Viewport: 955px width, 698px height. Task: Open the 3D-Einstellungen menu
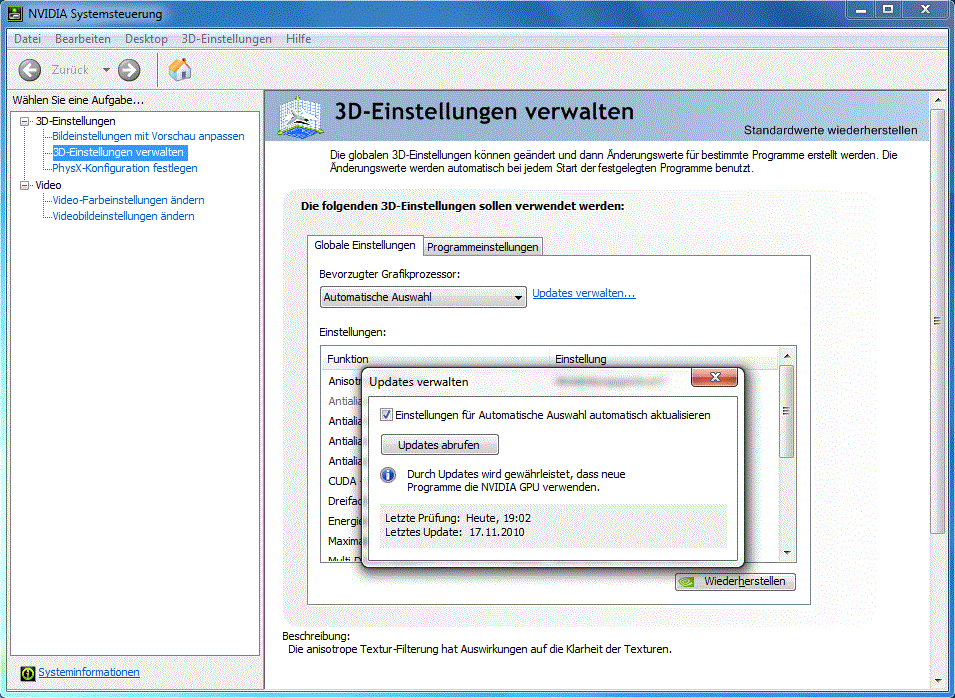[x=227, y=38]
